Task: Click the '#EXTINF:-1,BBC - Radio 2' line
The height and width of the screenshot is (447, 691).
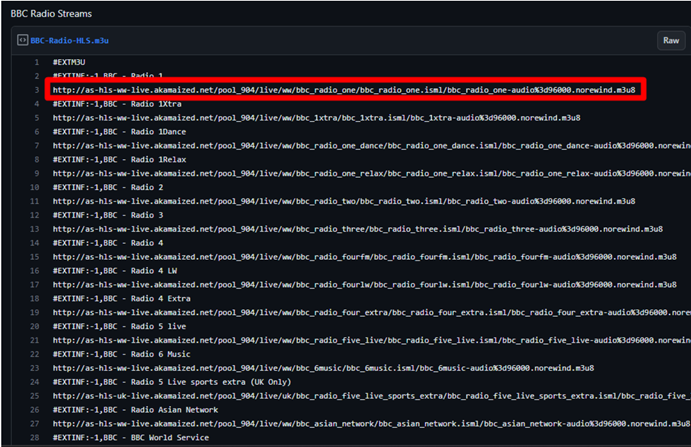Action: point(108,187)
